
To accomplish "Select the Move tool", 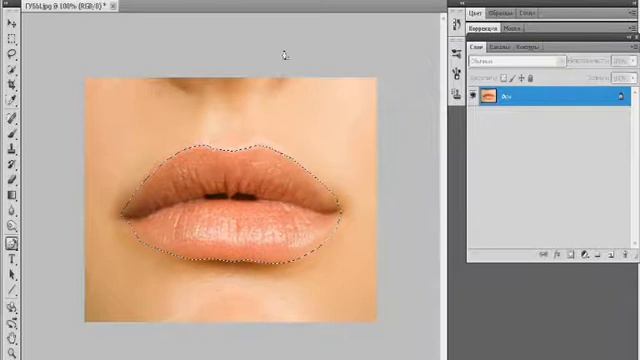I will pyautogui.click(x=11, y=23).
